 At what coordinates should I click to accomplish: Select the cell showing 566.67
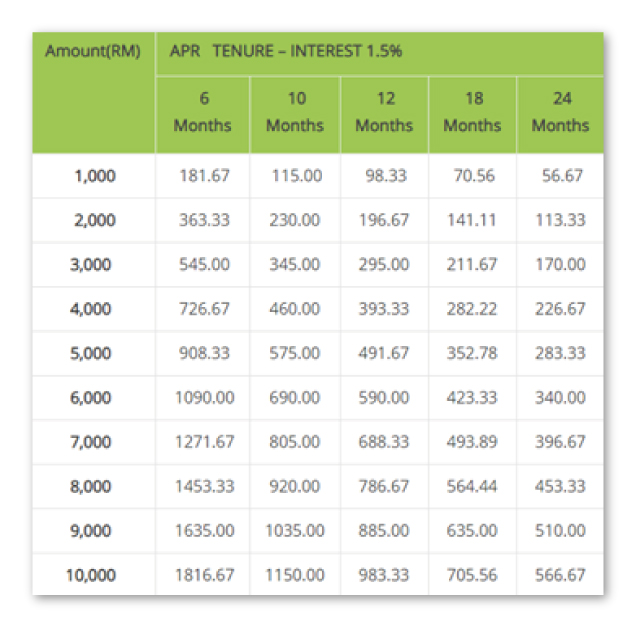[x=560, y=575]
